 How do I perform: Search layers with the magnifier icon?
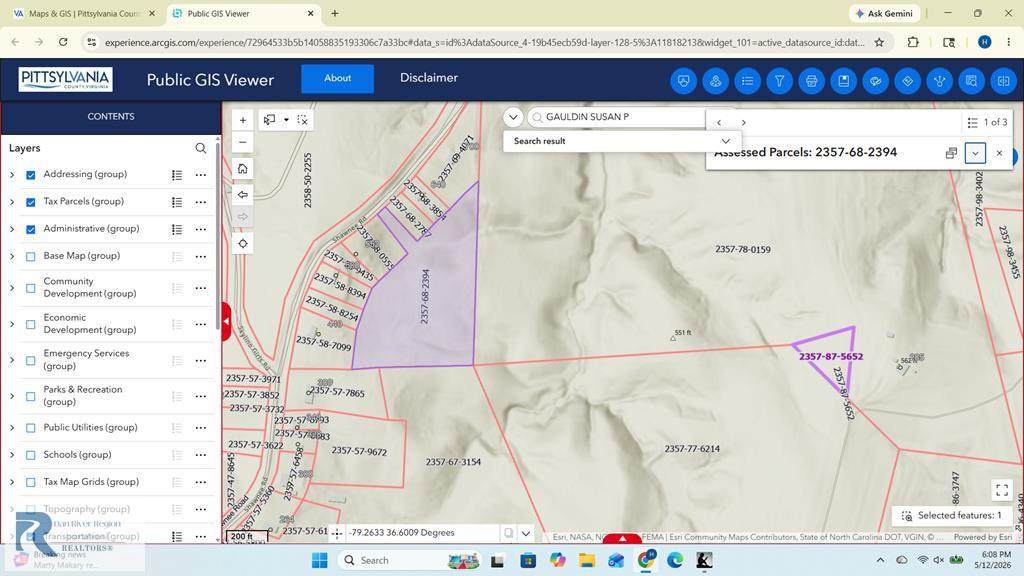[200, 148]
